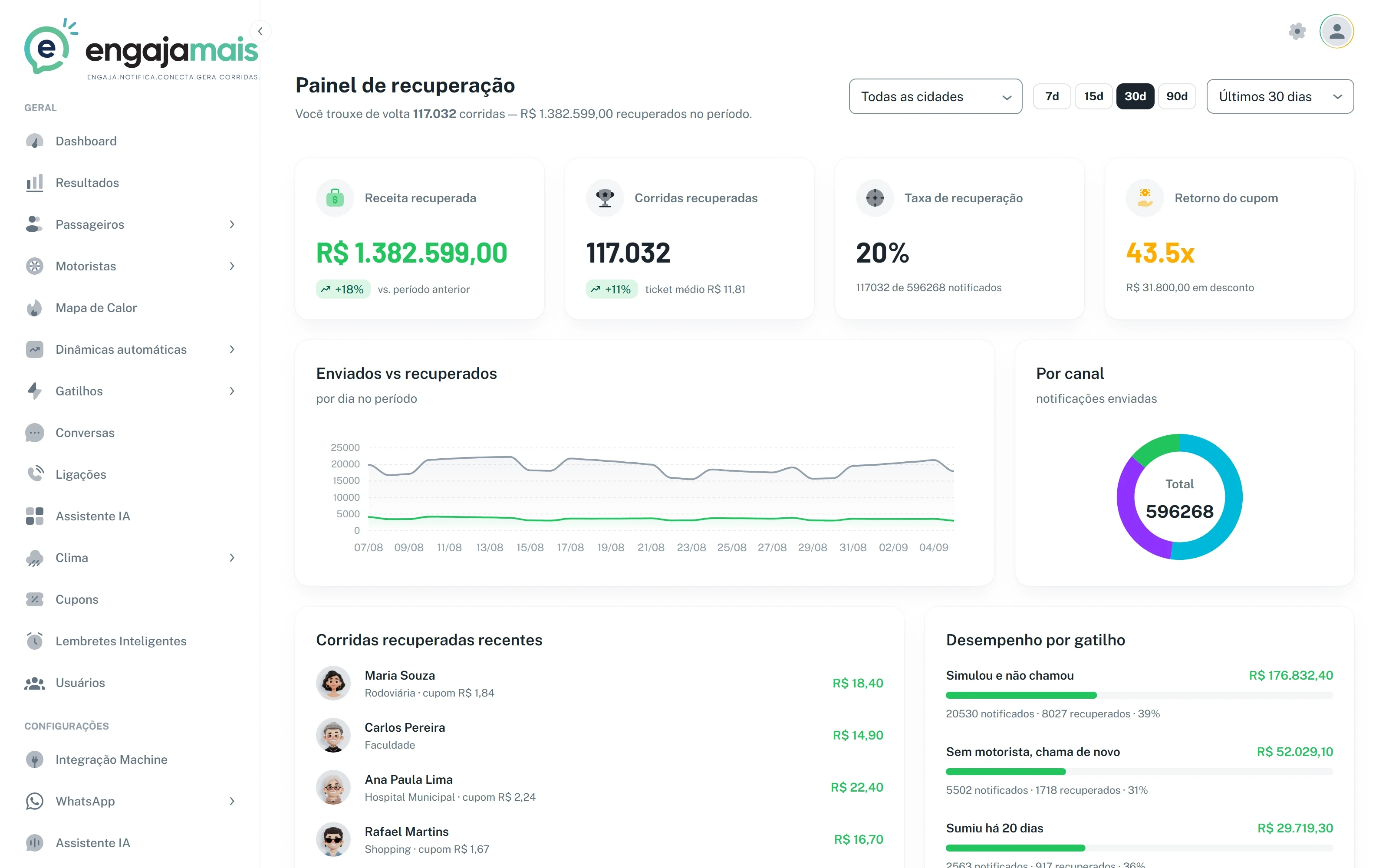1389x868 pixels.
Task: Go to the Dashboard menu item
Action: click(130, 141)
